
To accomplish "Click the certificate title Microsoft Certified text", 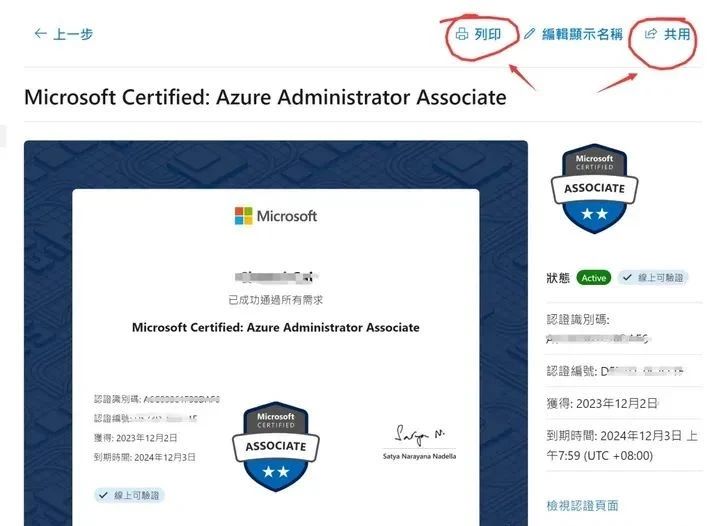I will click(276, 327).
